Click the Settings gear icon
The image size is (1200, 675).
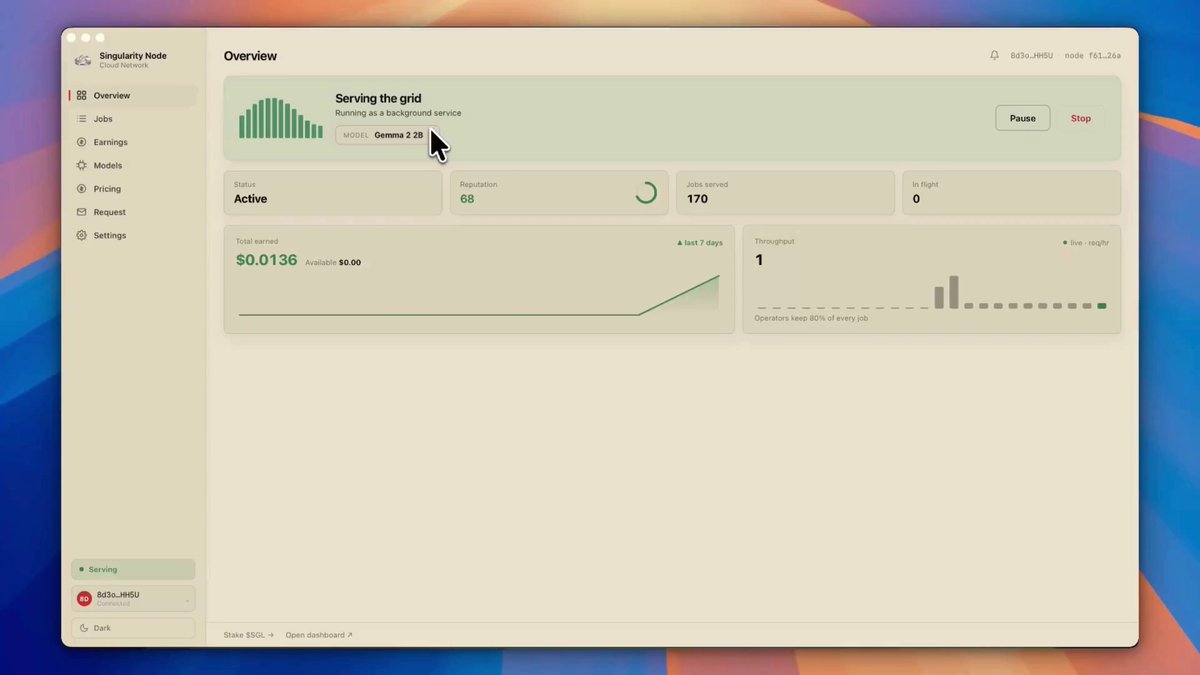(x=82, y=236)
